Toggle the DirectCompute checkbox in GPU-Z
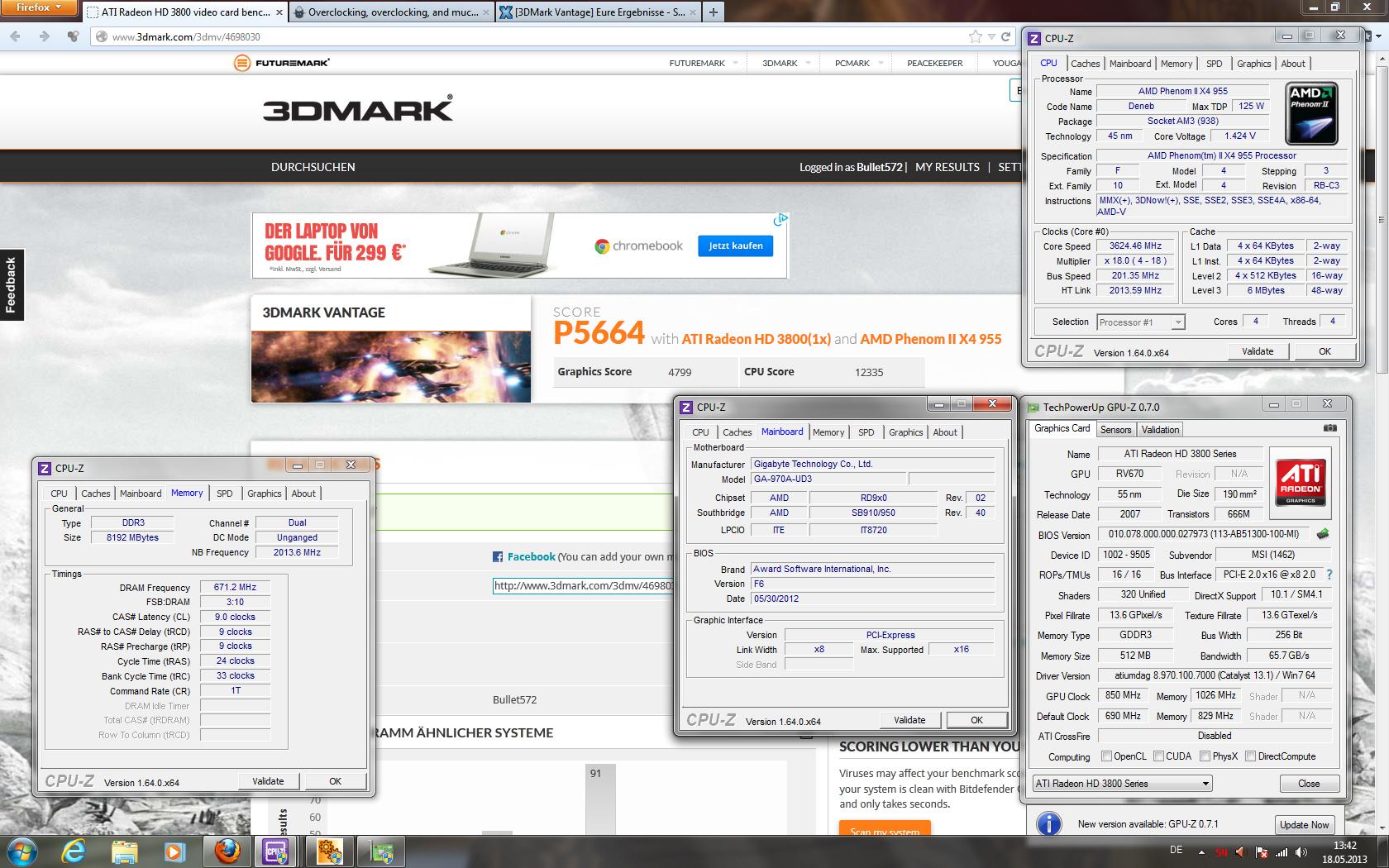Screen dimensions: 1389x868 [x=1250, y=756]
